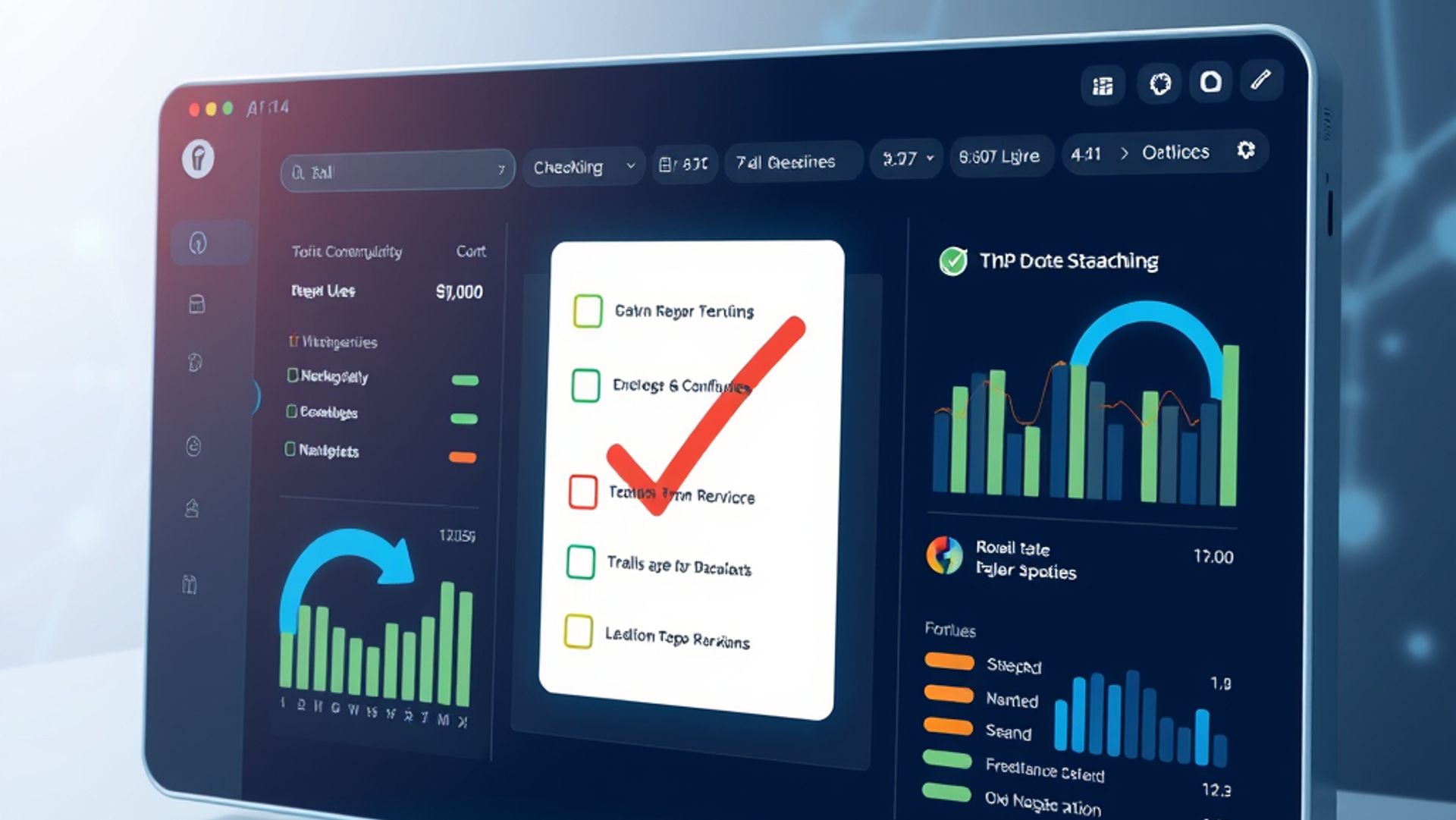This screenshot has height=820, width=1456.
Task: Click the Tofit Comemyulcrity header
Action: [x=347, y=252]
